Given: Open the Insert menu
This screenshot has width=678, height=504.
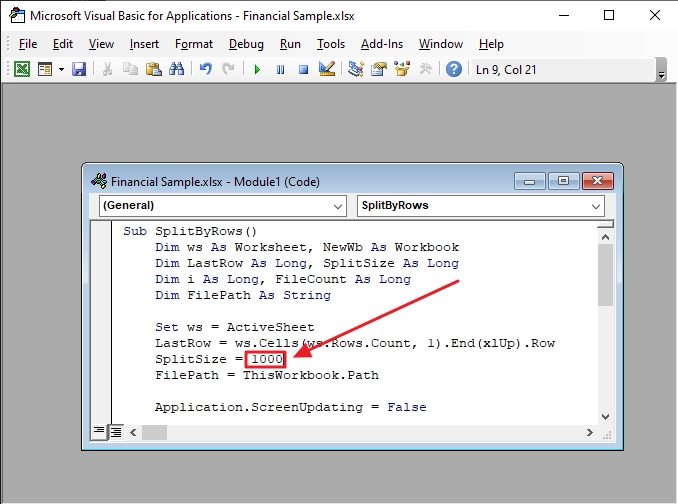Looking at the screenshot, I should click(144, 44).
